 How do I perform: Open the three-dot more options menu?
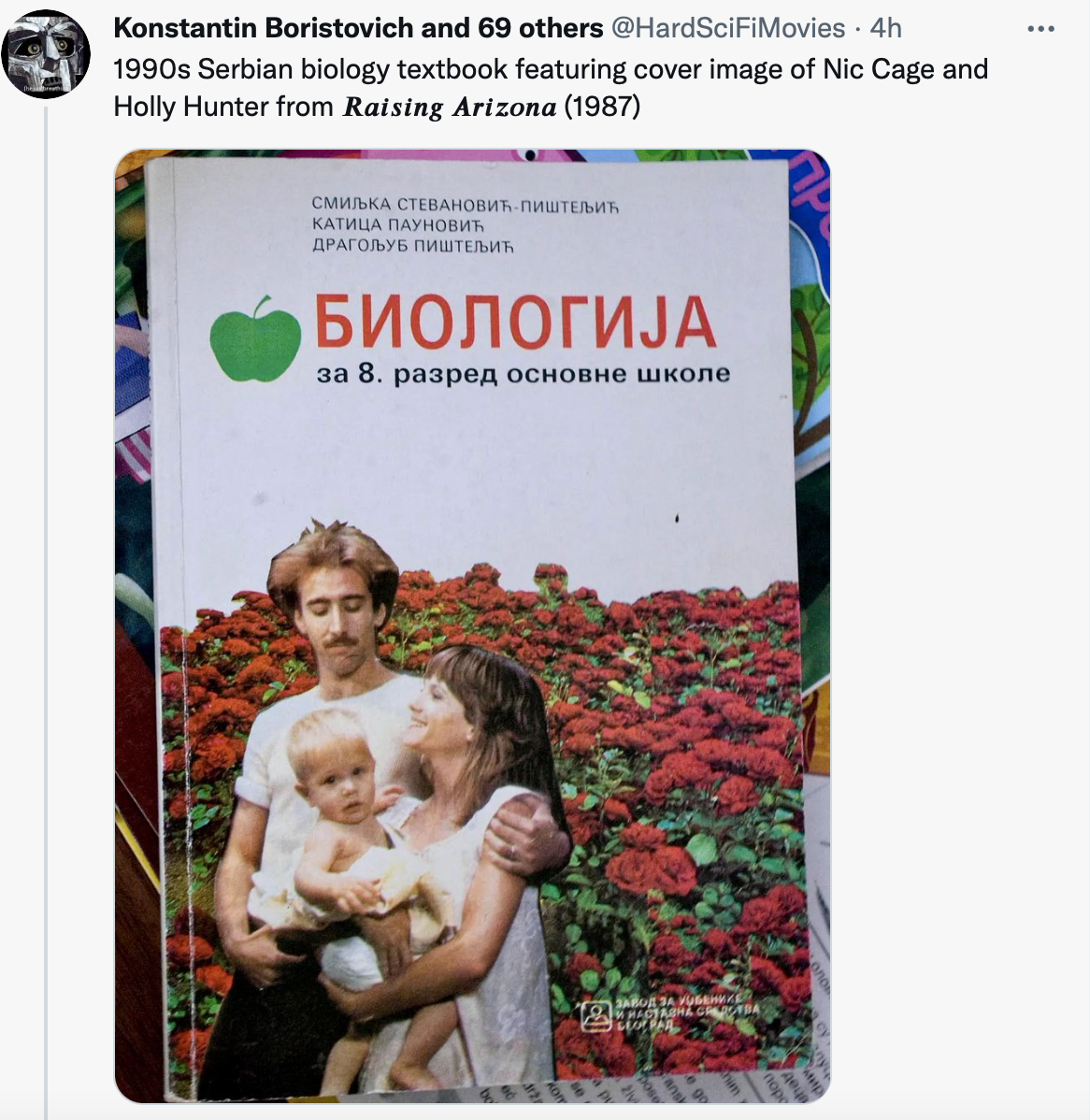(x=1040, y=29)
